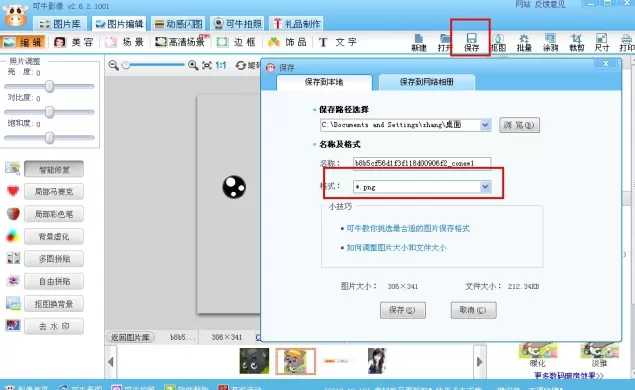The image size is (635, 390).
Task: Switch to the 可牛拍照 tab
Action: 237,24
